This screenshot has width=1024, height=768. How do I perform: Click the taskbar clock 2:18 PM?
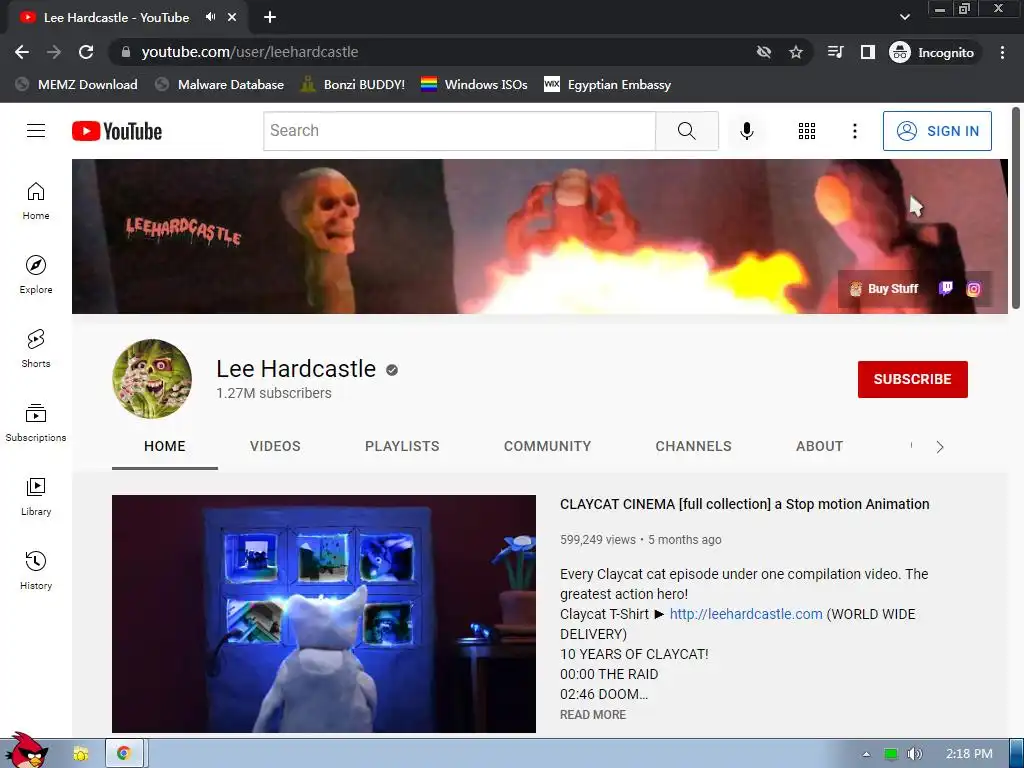point(969,754)
